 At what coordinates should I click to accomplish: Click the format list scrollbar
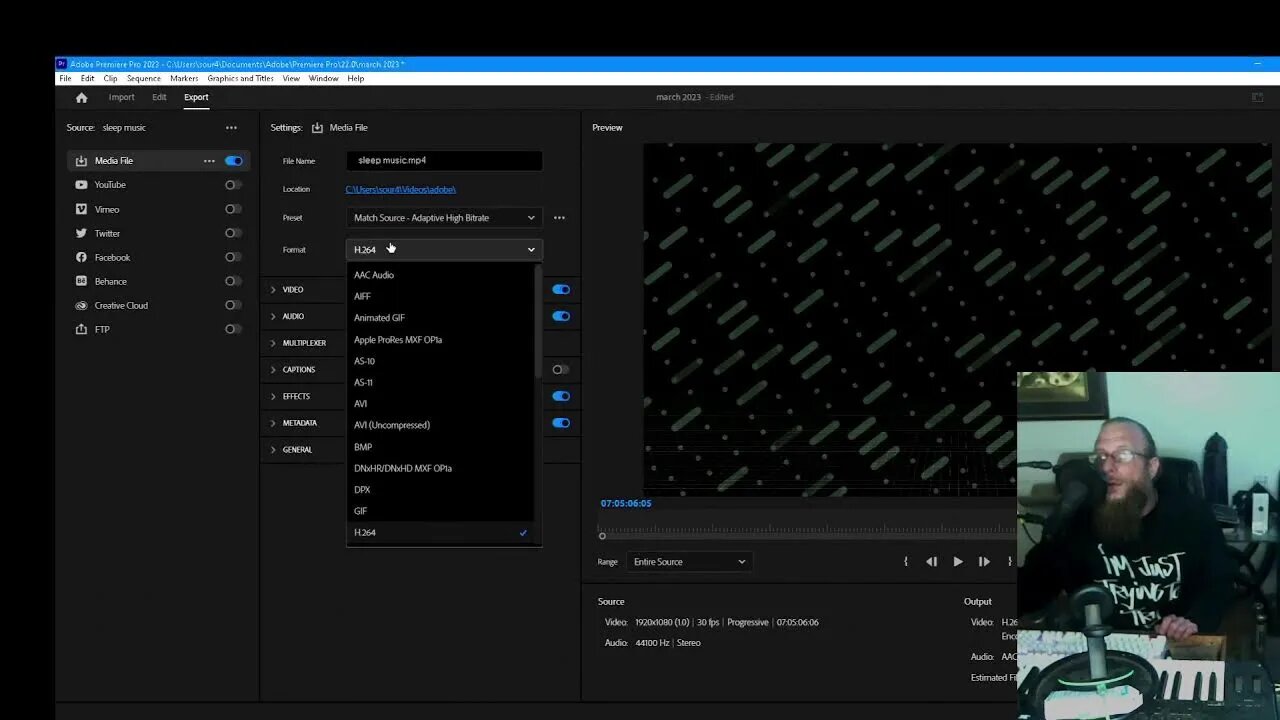click(x=538, y=322)
